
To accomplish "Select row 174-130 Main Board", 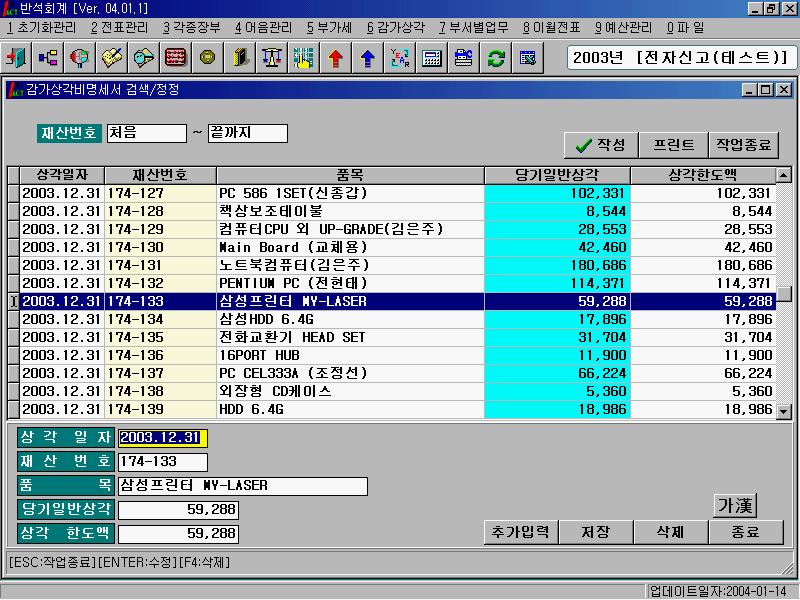I will 350,247.
